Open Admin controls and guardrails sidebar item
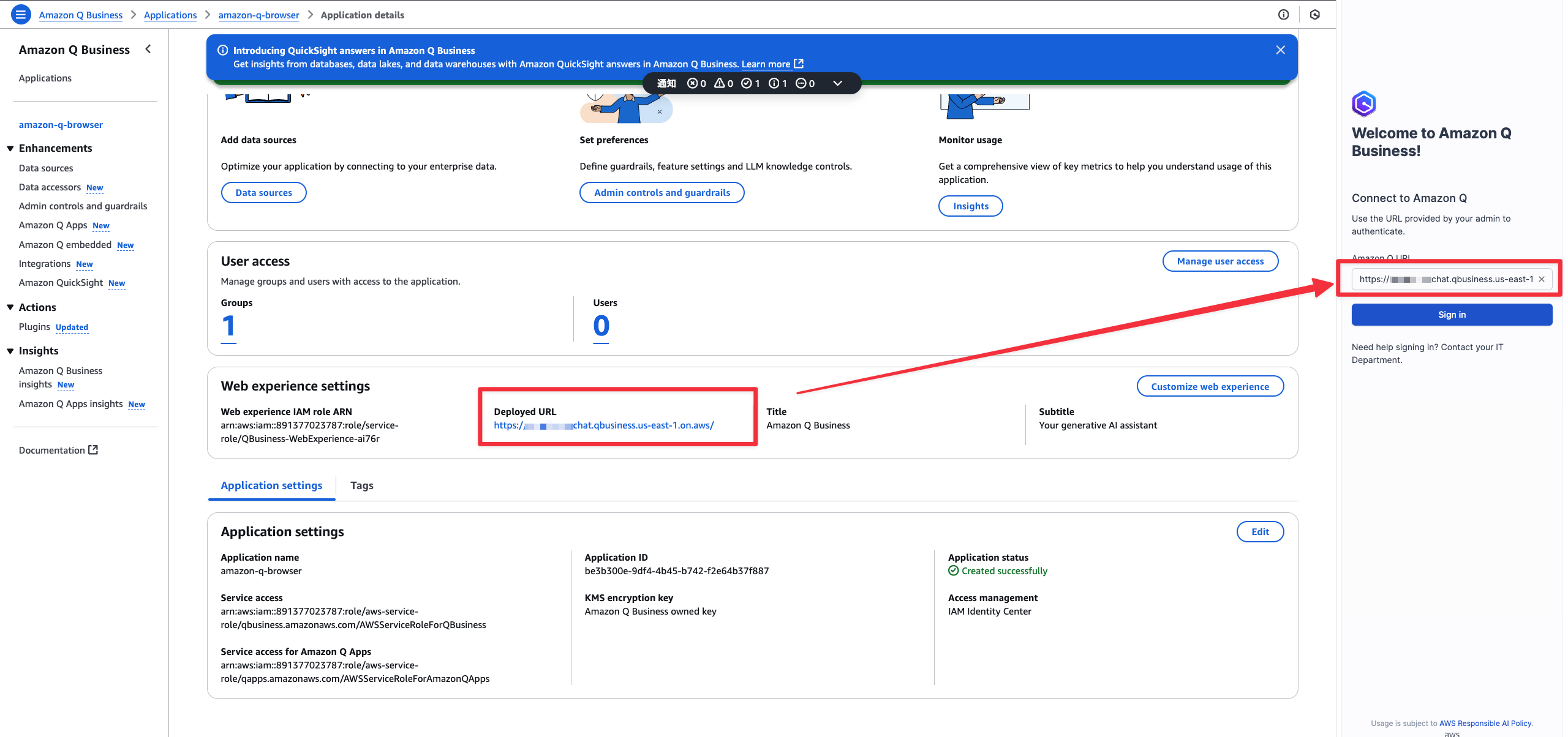This screenshot has height=737, width=1568. click(x=83, y=206)
